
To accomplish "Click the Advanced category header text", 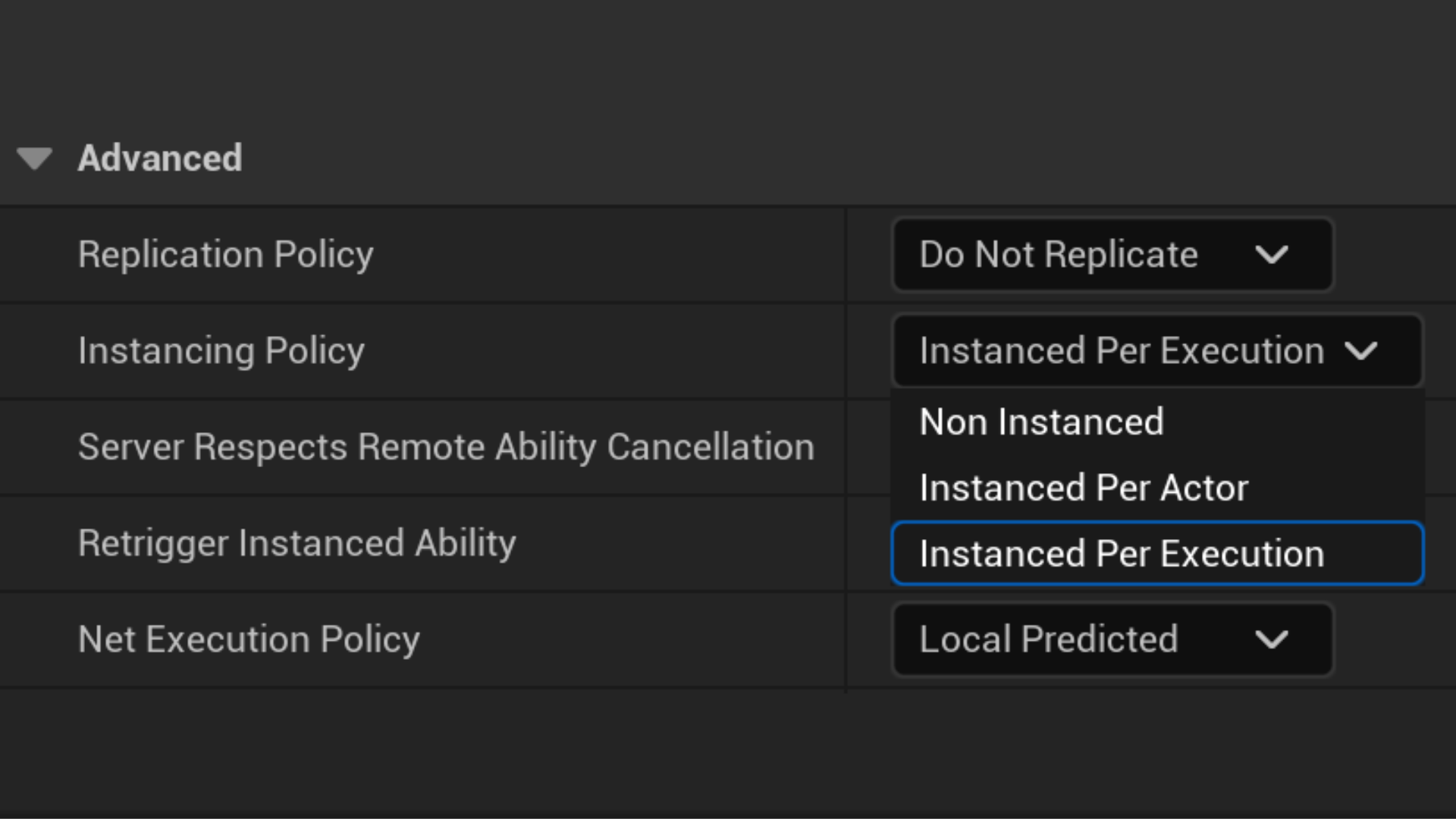I will click(x=160, y=158).
